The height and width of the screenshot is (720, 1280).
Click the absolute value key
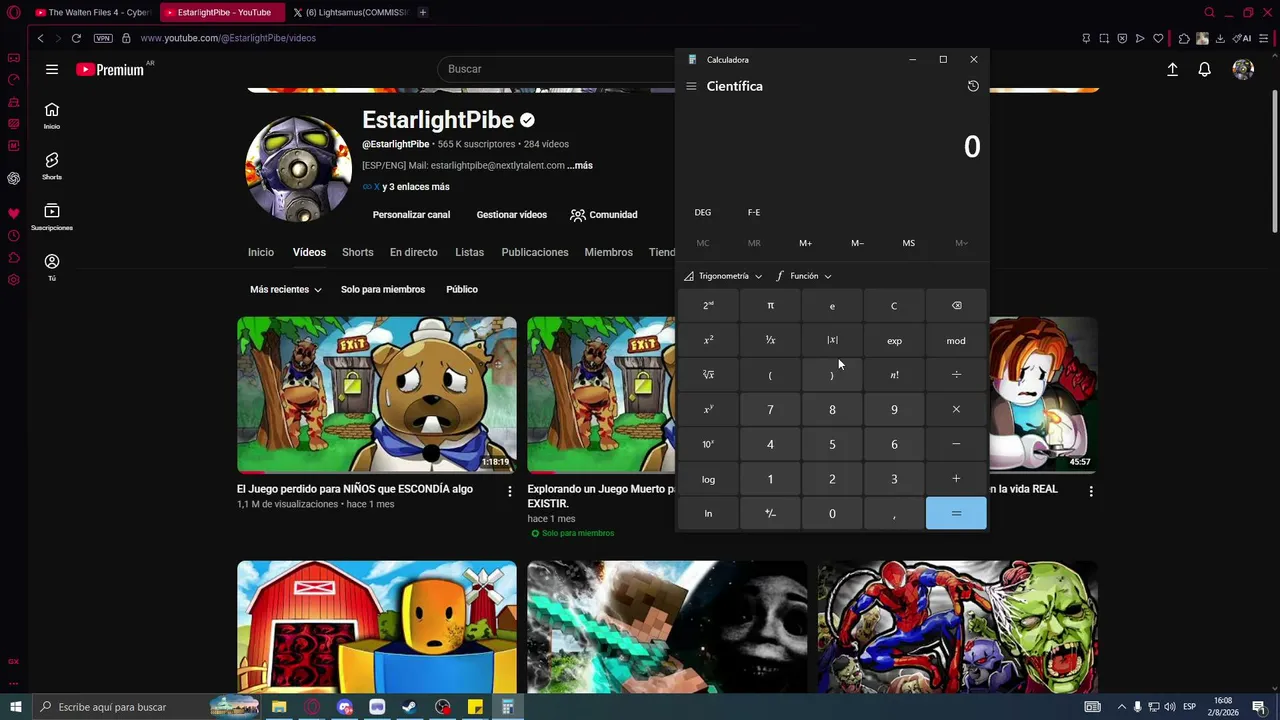tap(832, 340)
